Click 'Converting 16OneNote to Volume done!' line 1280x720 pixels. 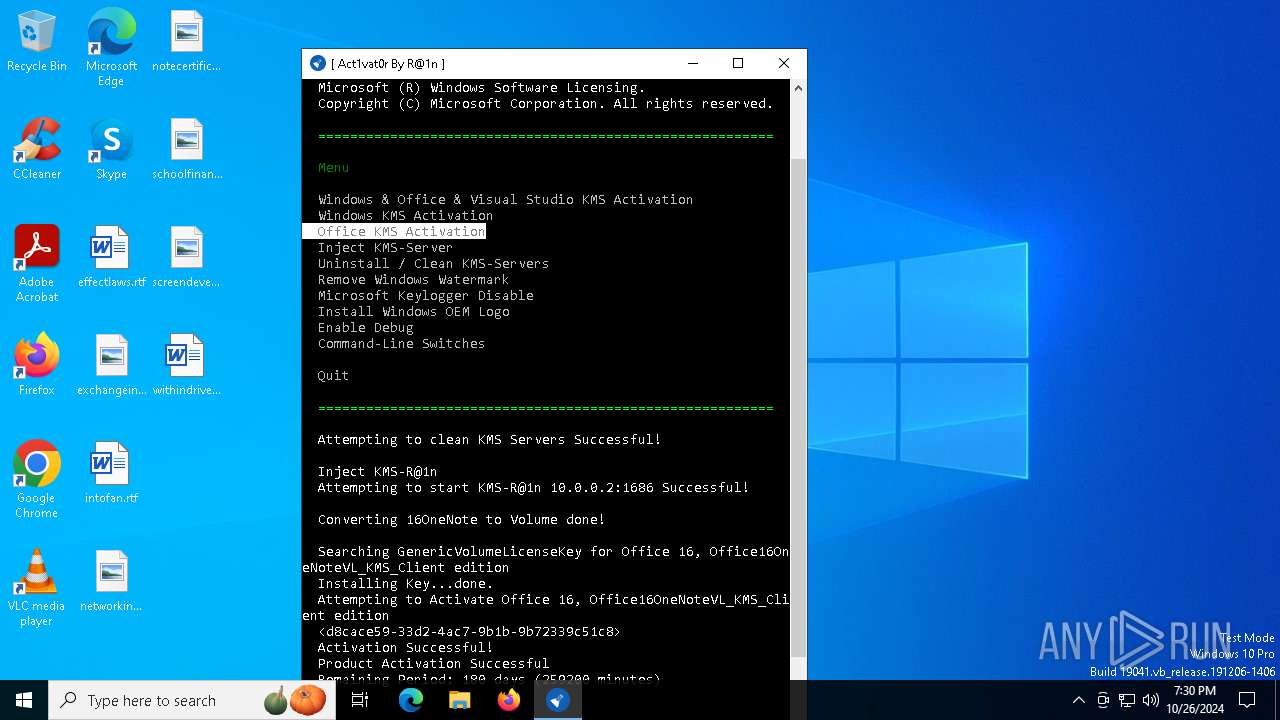click(x=461, y=519)
